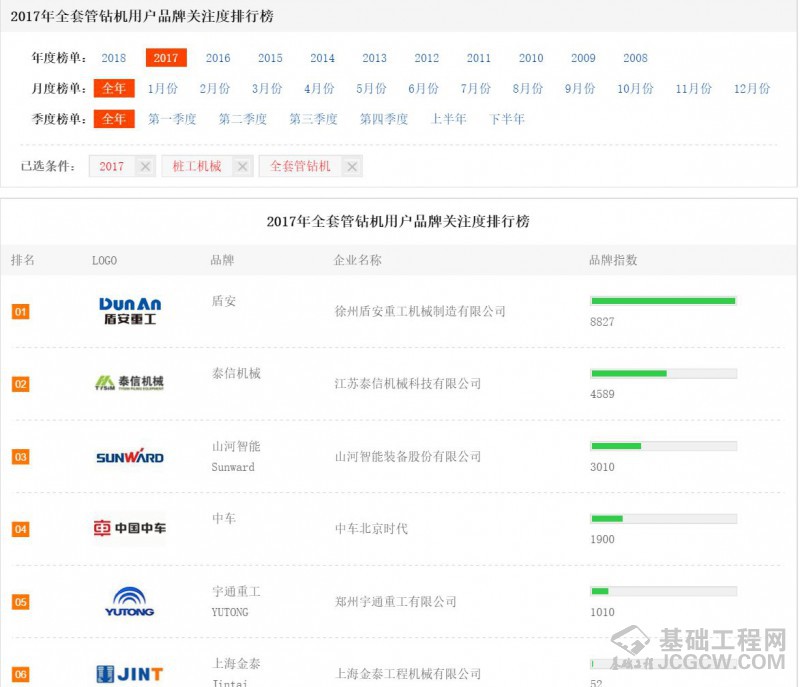Click the 泰信机械 brand logo
Screen dimensions: 800x687
(130, 383)
